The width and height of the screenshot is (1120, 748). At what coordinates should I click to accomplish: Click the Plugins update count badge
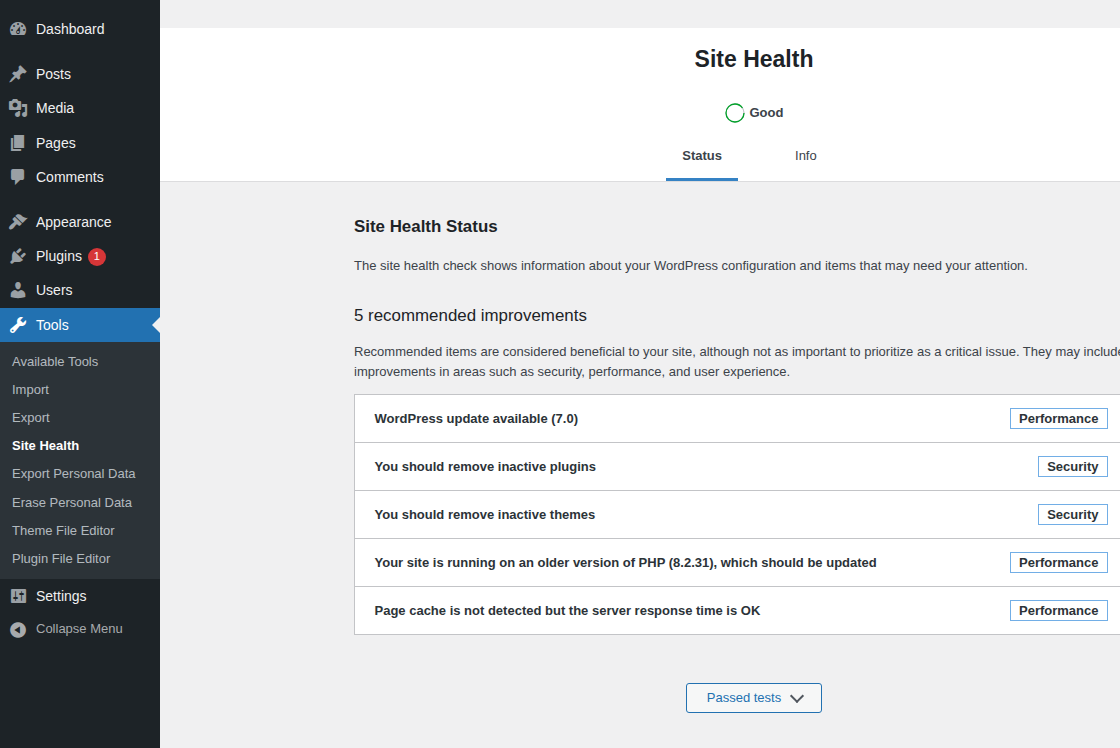pos(96,256)
